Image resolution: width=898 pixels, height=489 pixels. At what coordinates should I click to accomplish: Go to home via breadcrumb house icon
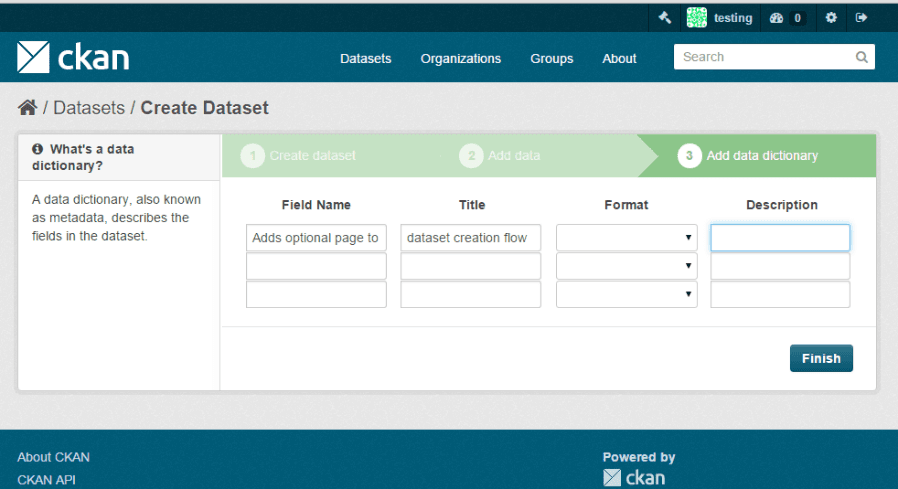click(x=27, y=108)
